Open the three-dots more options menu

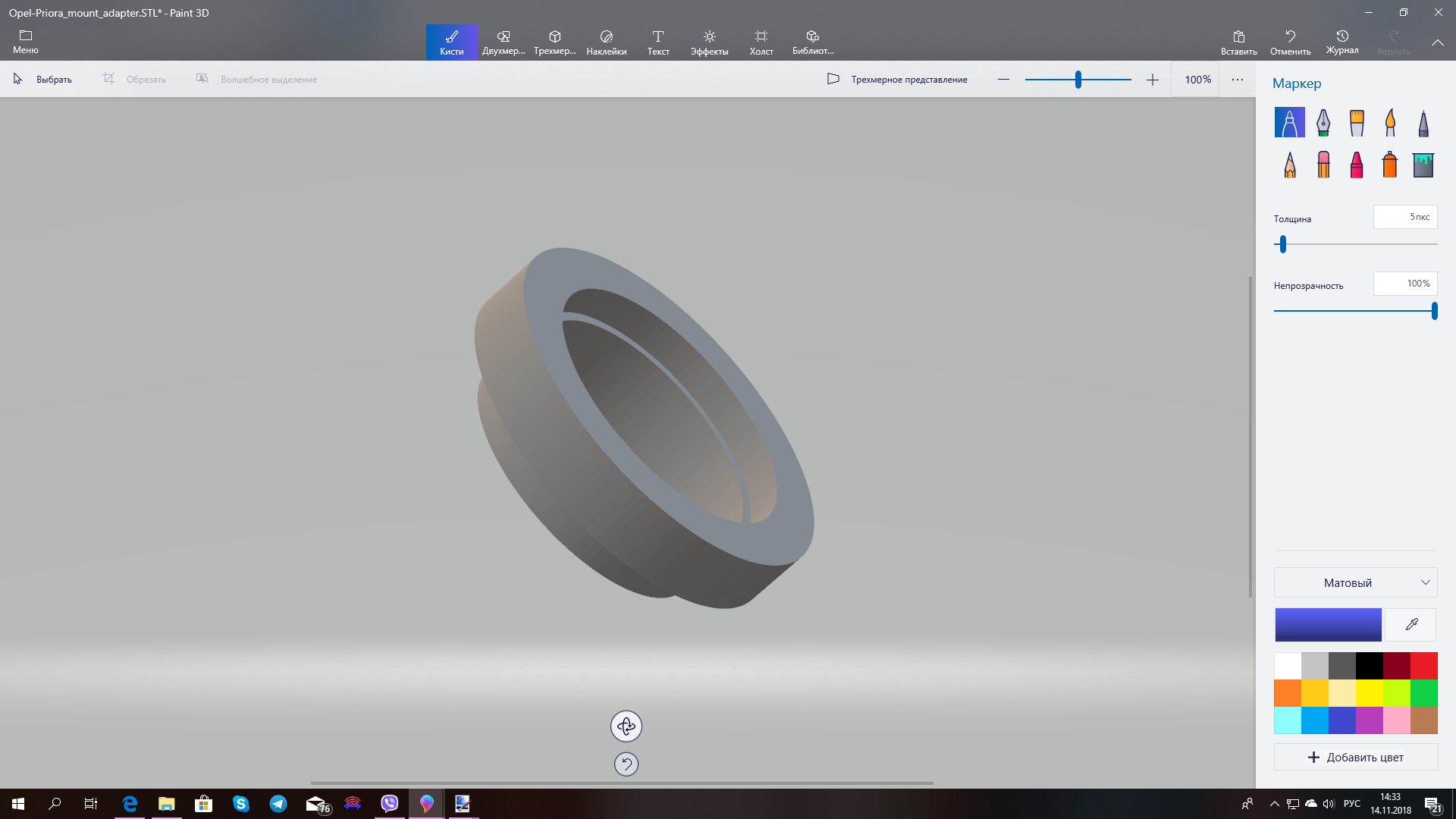[x=1238, y=80]
